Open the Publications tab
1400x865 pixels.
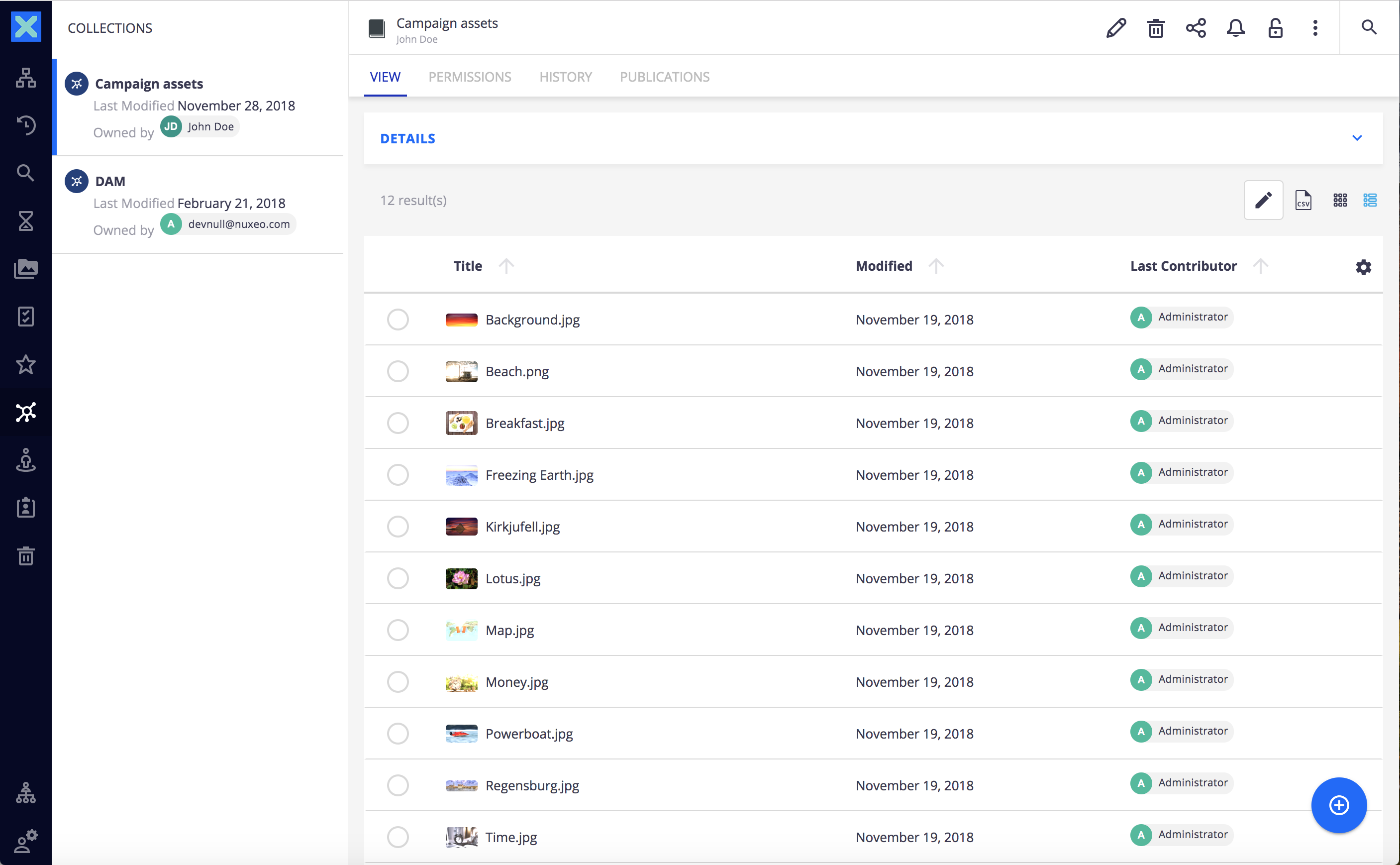[x=665, y=77]
